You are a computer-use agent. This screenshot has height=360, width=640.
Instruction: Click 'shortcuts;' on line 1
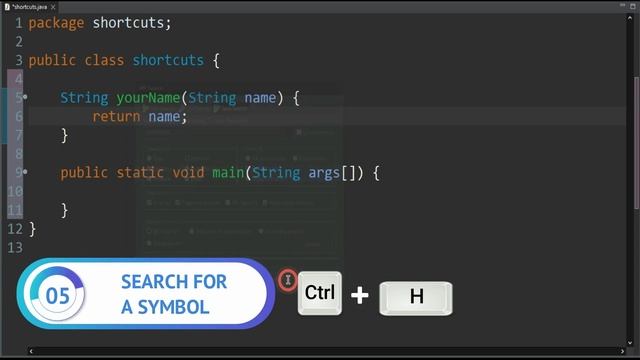point(132,23)
